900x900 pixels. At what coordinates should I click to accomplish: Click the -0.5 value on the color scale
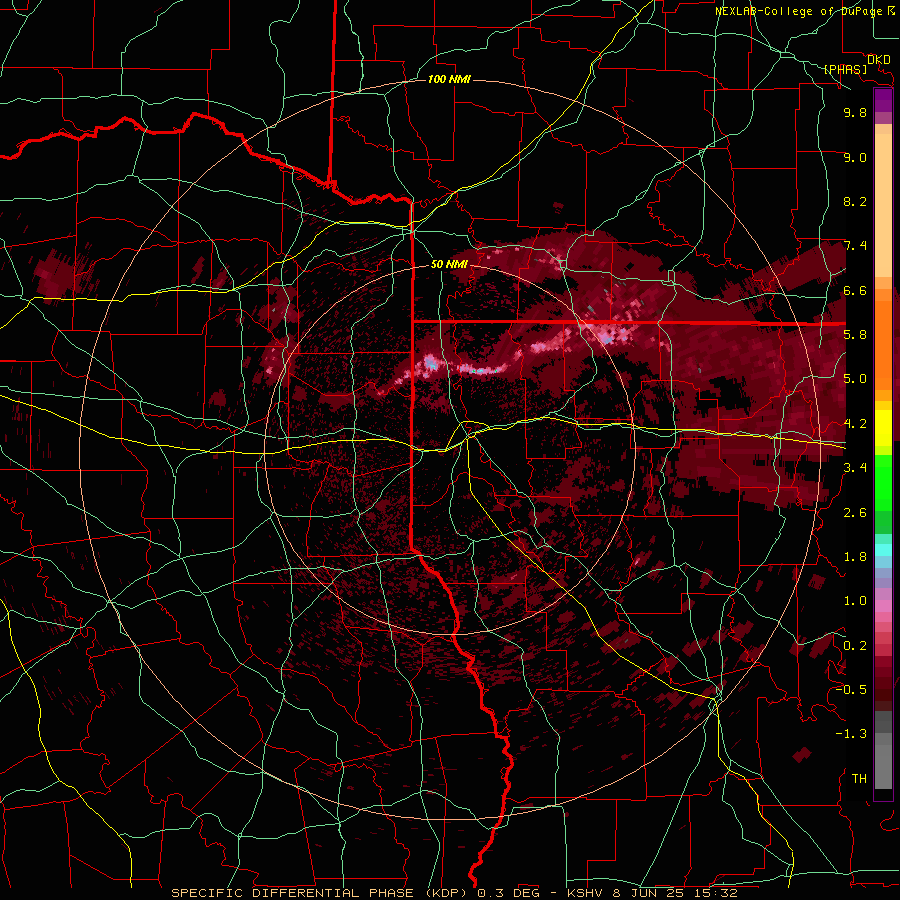coord(851,690)
